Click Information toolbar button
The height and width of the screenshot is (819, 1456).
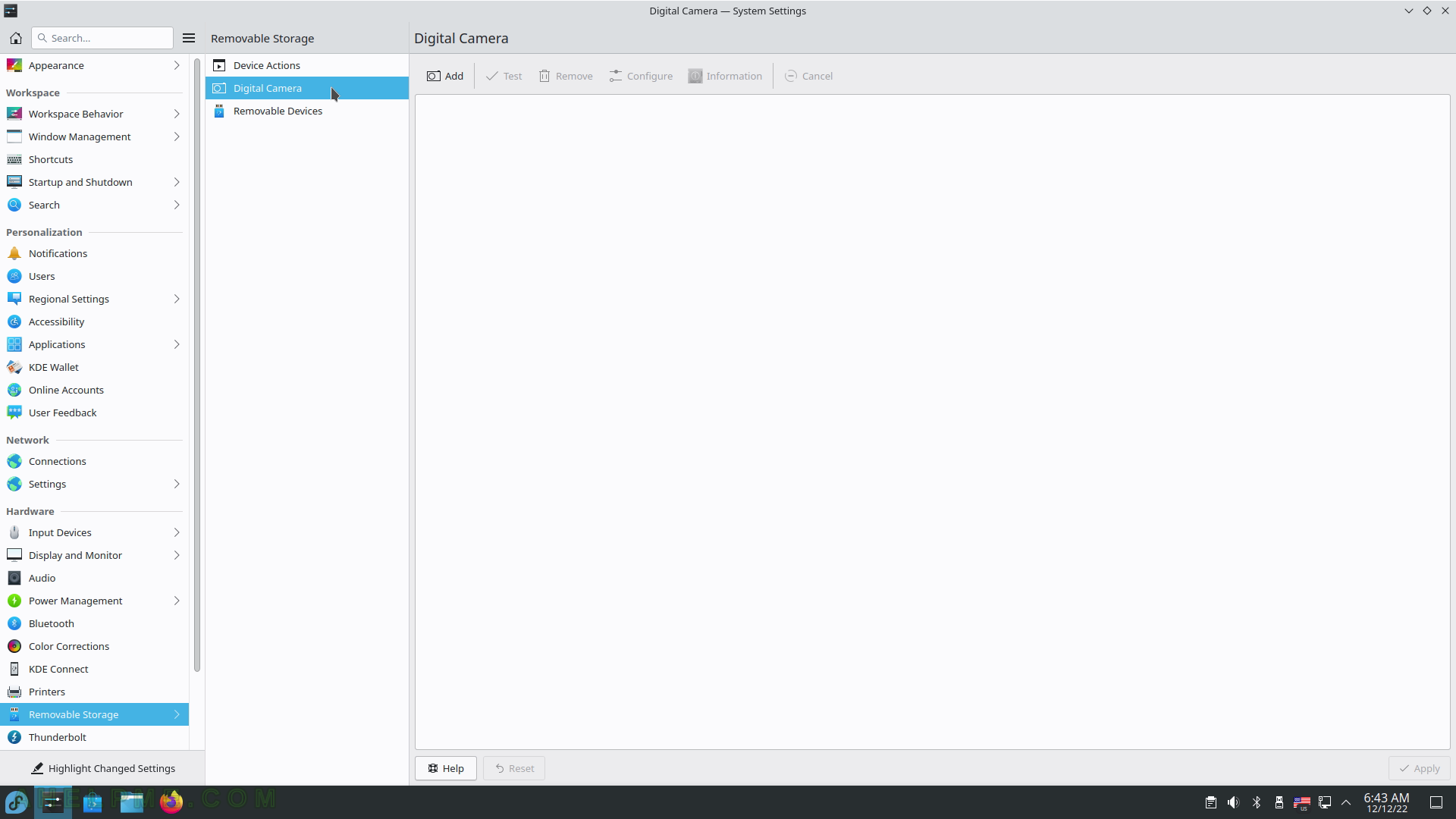(x=725, y=76)
